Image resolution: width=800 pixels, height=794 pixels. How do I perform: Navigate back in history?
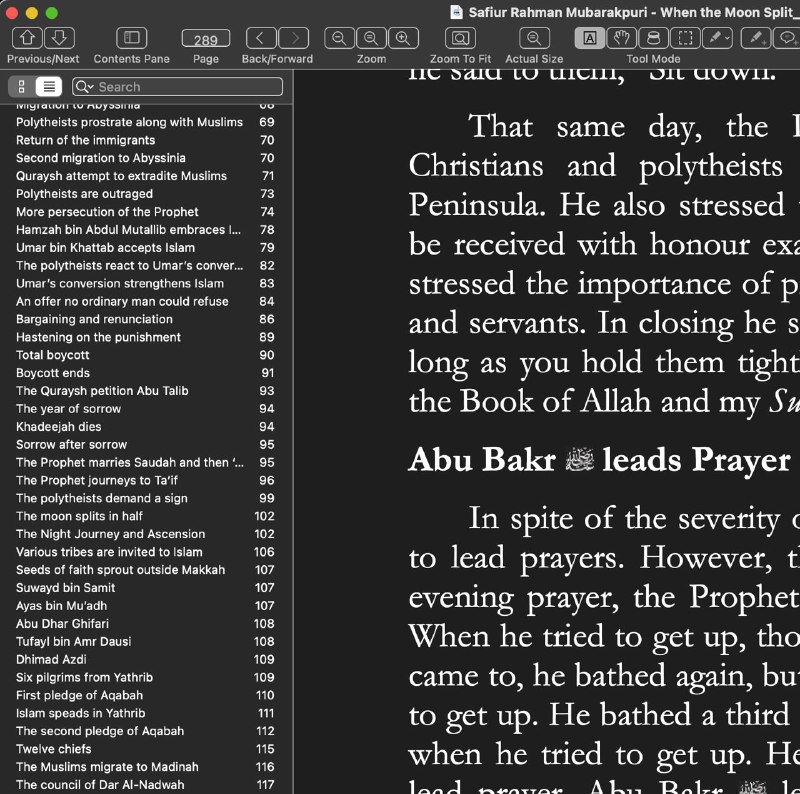(x=261, y=38)
